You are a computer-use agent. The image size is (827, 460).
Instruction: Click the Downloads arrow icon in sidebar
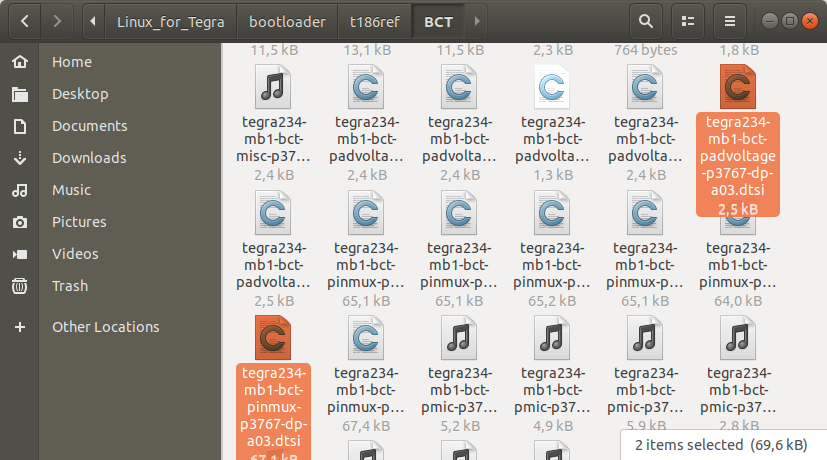click(x=20, y=158)
